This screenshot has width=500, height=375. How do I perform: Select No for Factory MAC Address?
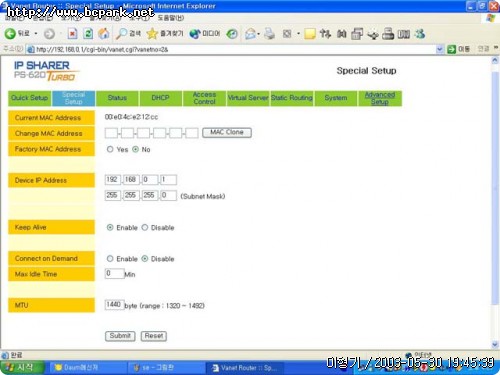135,149
